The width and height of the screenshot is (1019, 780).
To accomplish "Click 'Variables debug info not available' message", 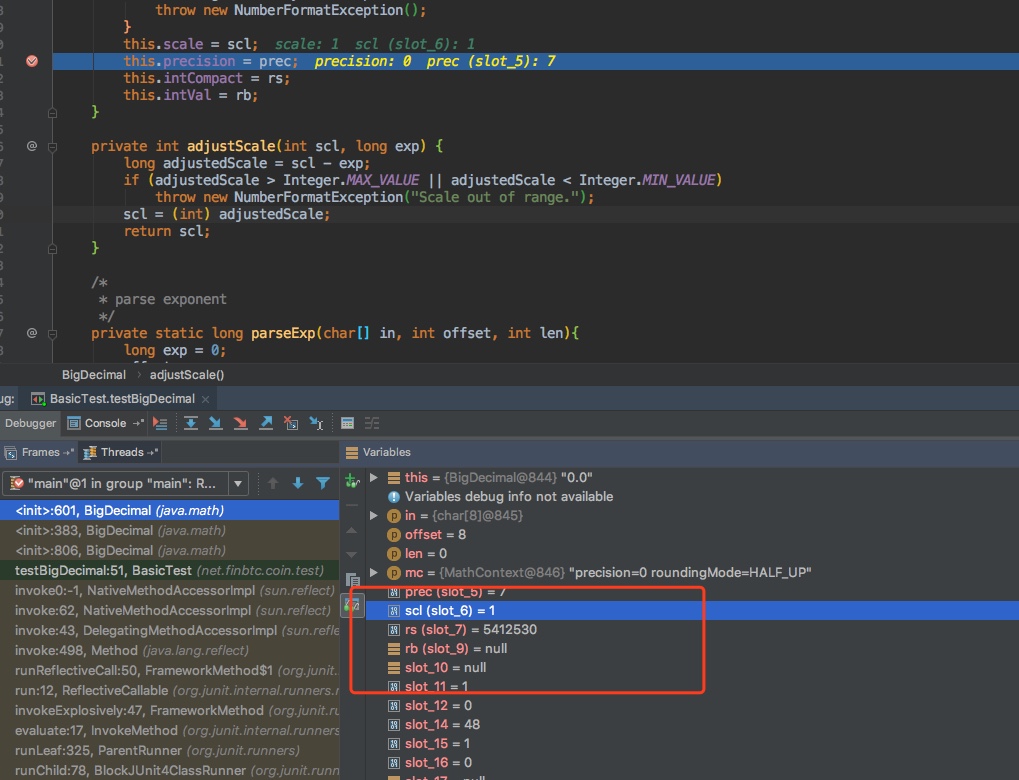I will [509, 497].
